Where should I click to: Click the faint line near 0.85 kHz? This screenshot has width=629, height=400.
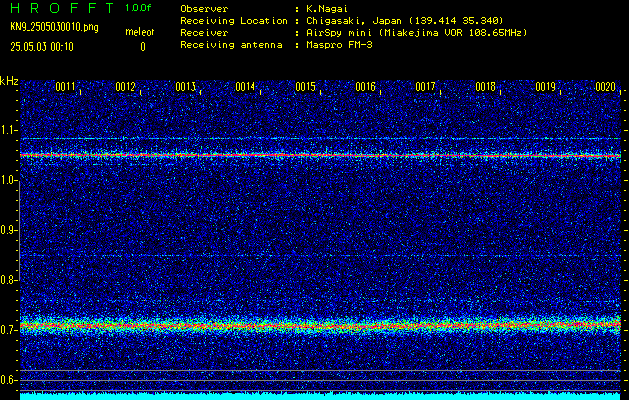[320, 256]
